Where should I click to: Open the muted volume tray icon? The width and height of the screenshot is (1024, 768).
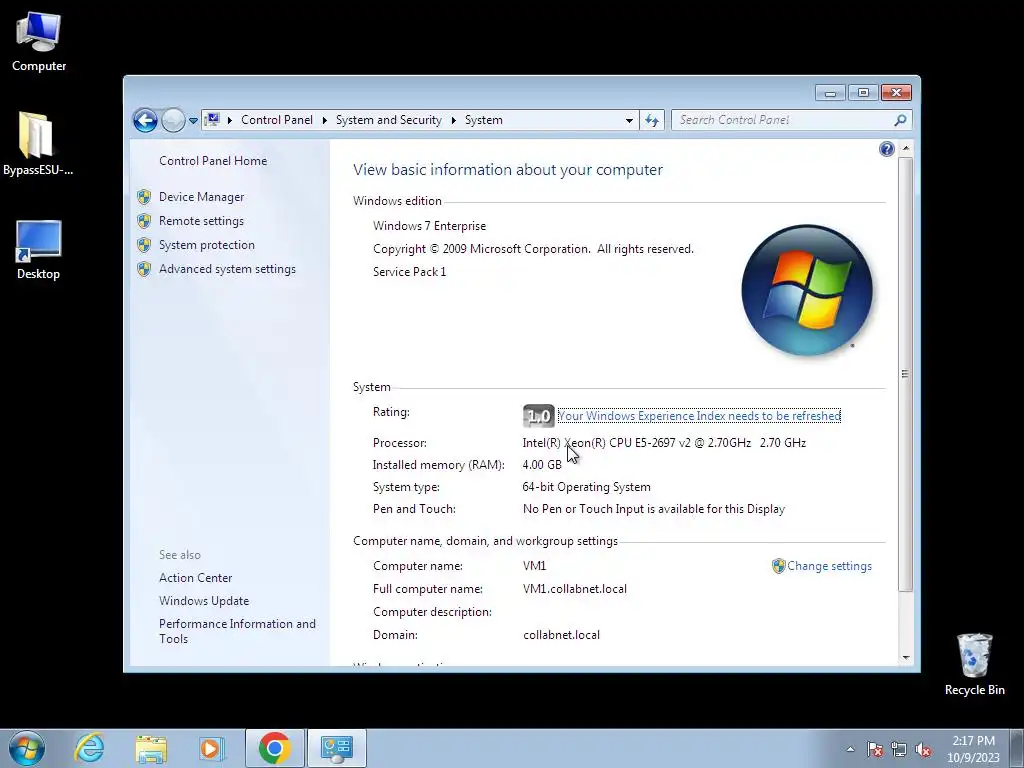pos(923,749)
